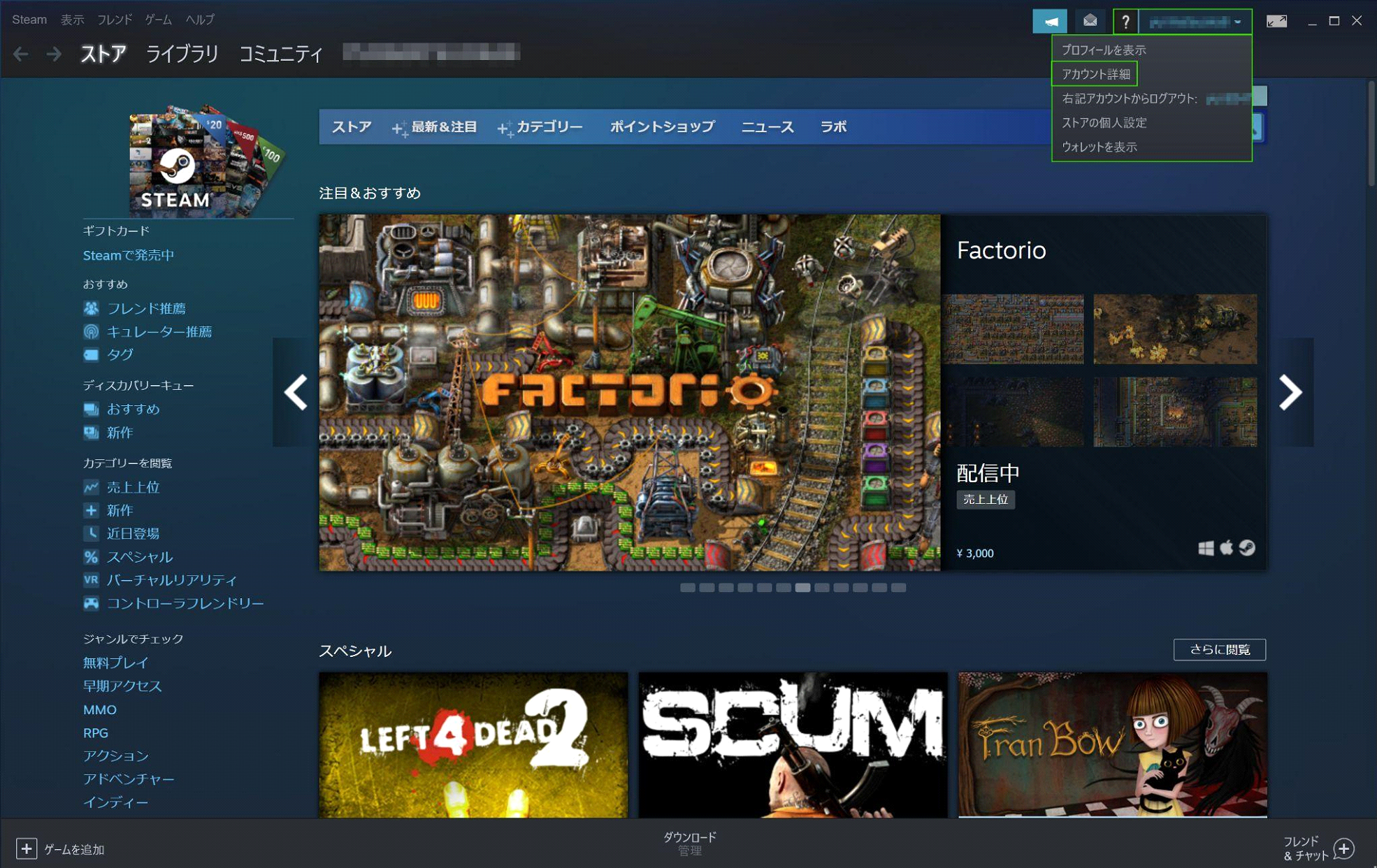This screenshot has width=1377, height=868.
Task: Select the highlighted carousel page dot
Action: 802,588
